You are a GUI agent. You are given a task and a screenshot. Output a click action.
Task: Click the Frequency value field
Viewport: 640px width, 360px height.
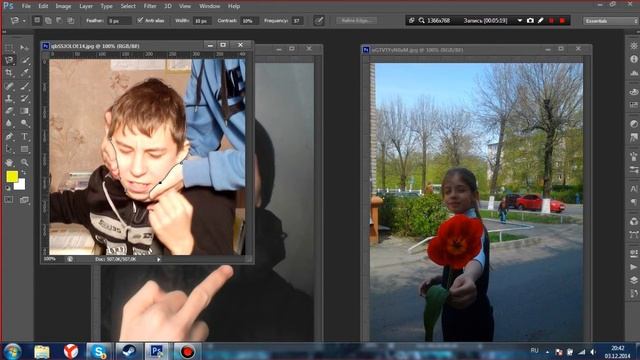[x=298, y=20]
